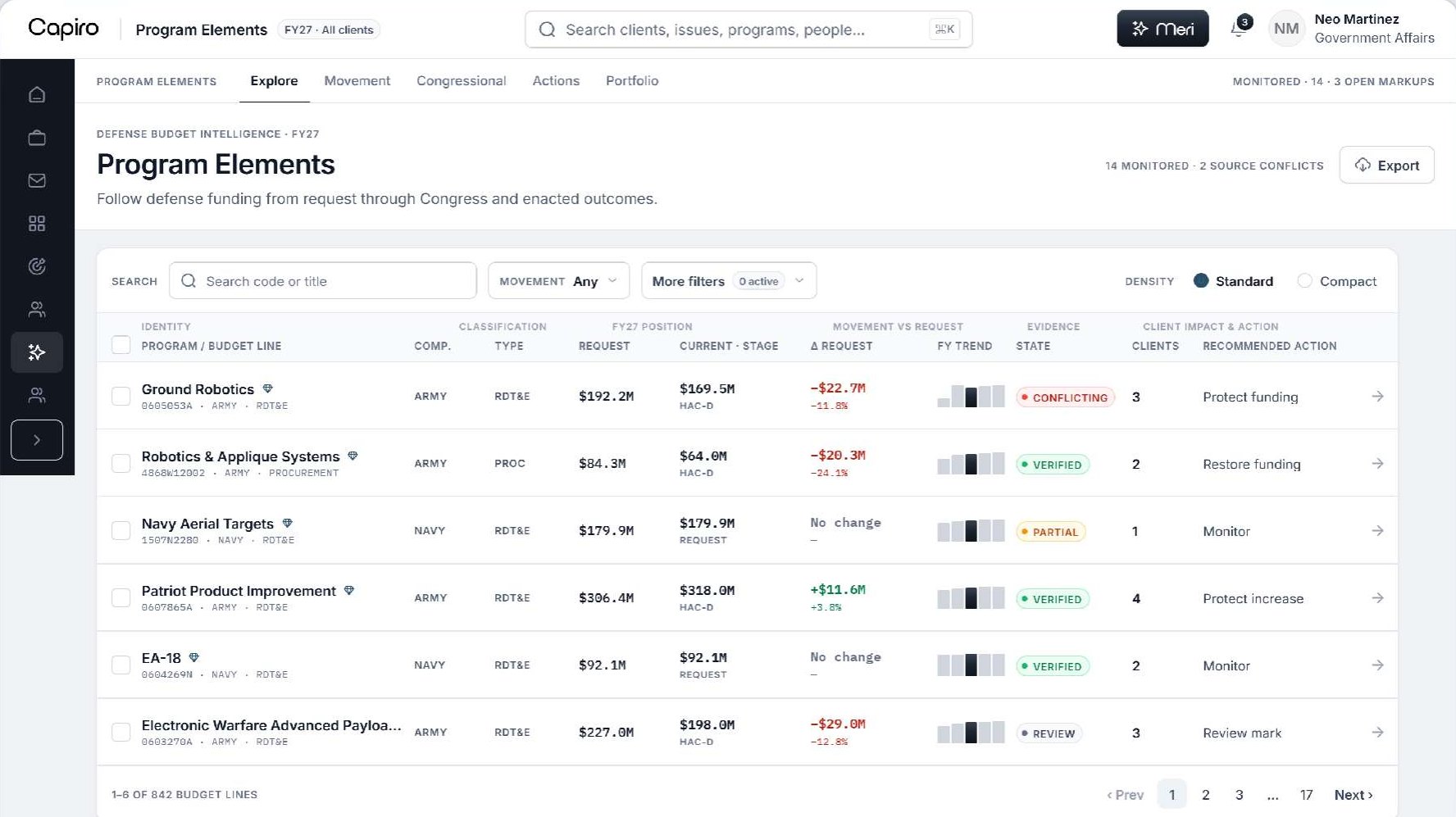
Task: Open the Patriot Product Improvement row arrow
Action: coord(1377,598)
